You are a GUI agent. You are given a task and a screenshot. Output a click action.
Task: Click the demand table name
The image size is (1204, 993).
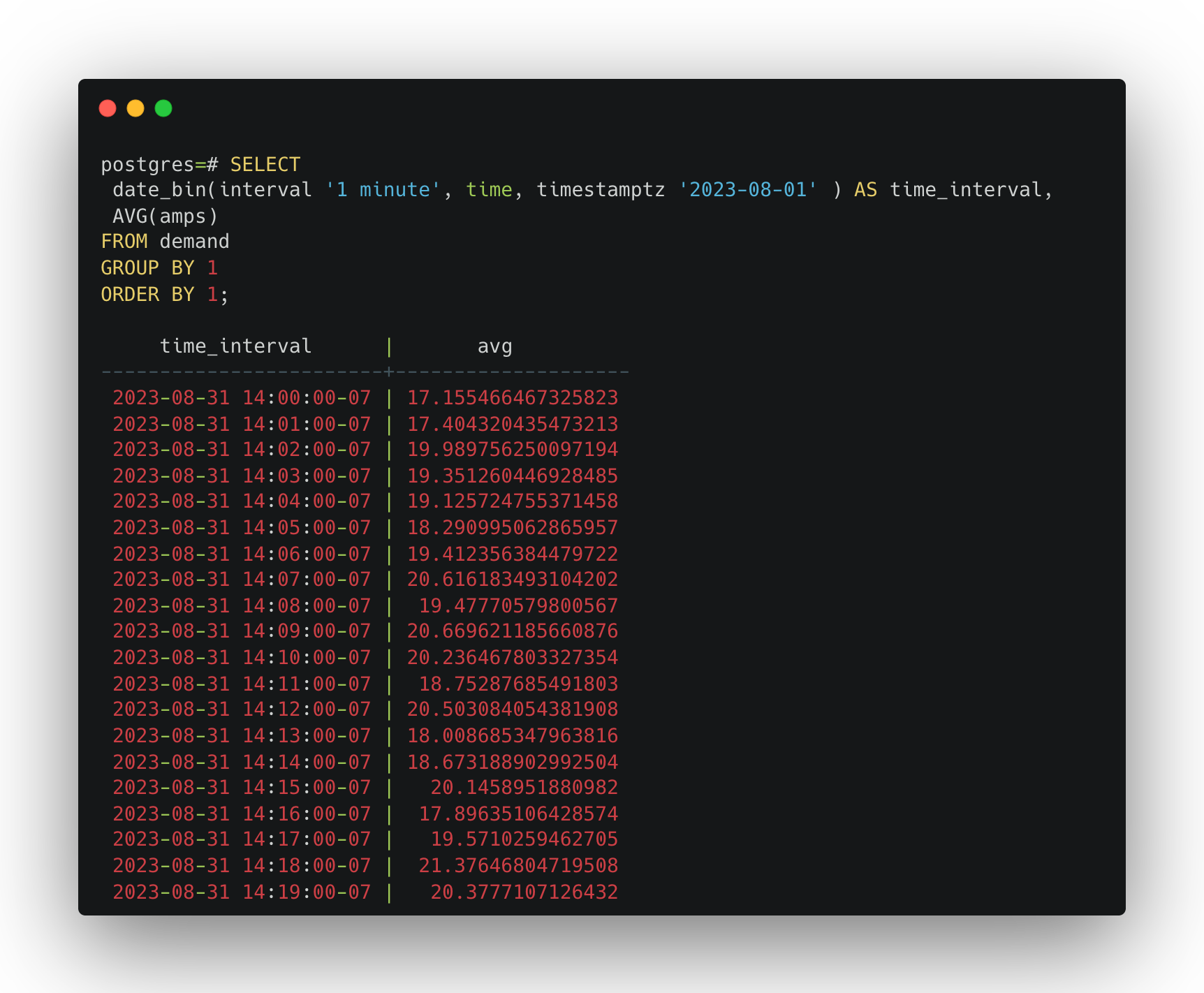pyautogui.click(x=194, y=242)
